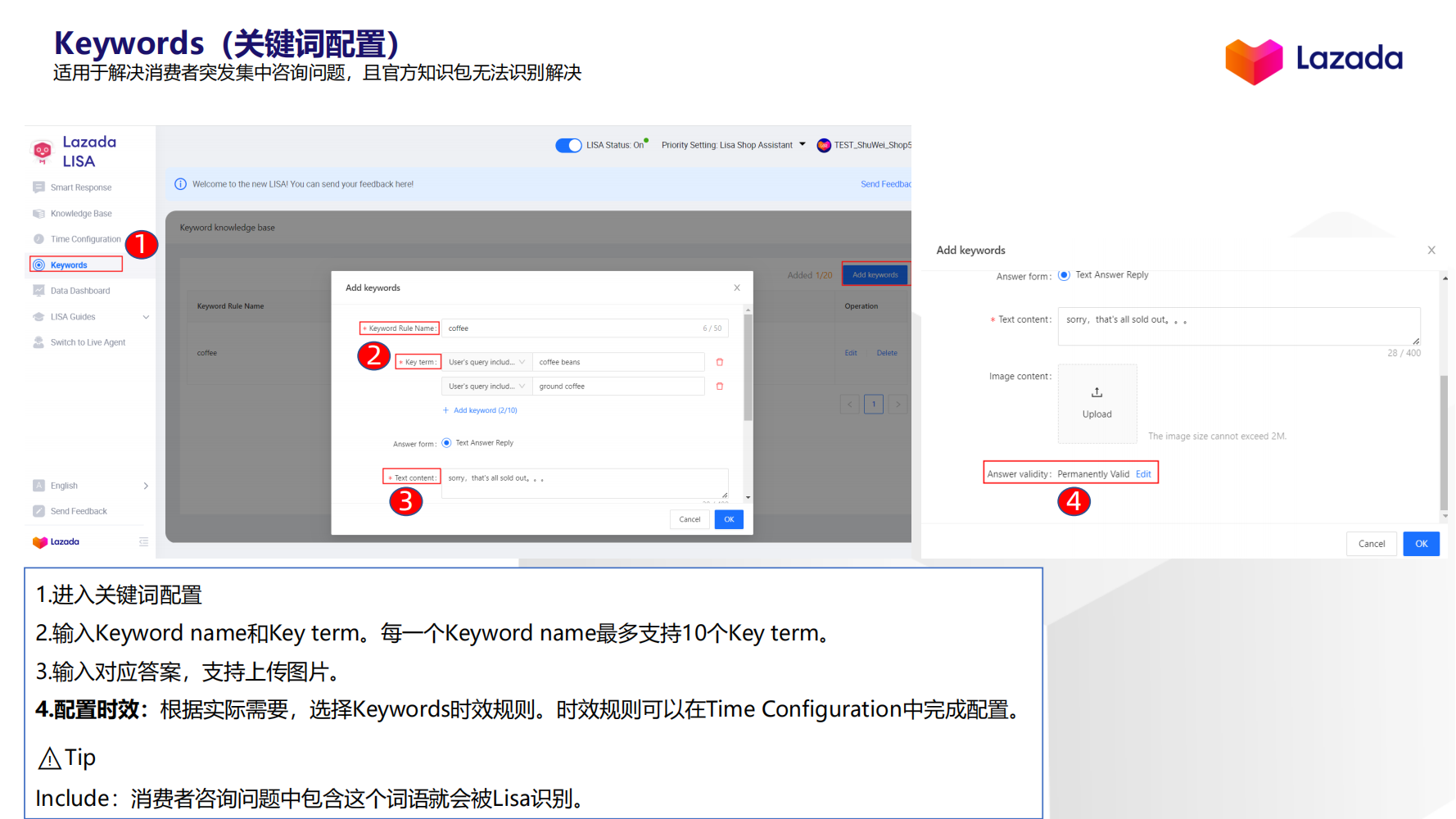Click the Lazada LISA robot logo
Image resolution: width=1456 pixels, height=819 pixels.
click(x=43, y=152)
